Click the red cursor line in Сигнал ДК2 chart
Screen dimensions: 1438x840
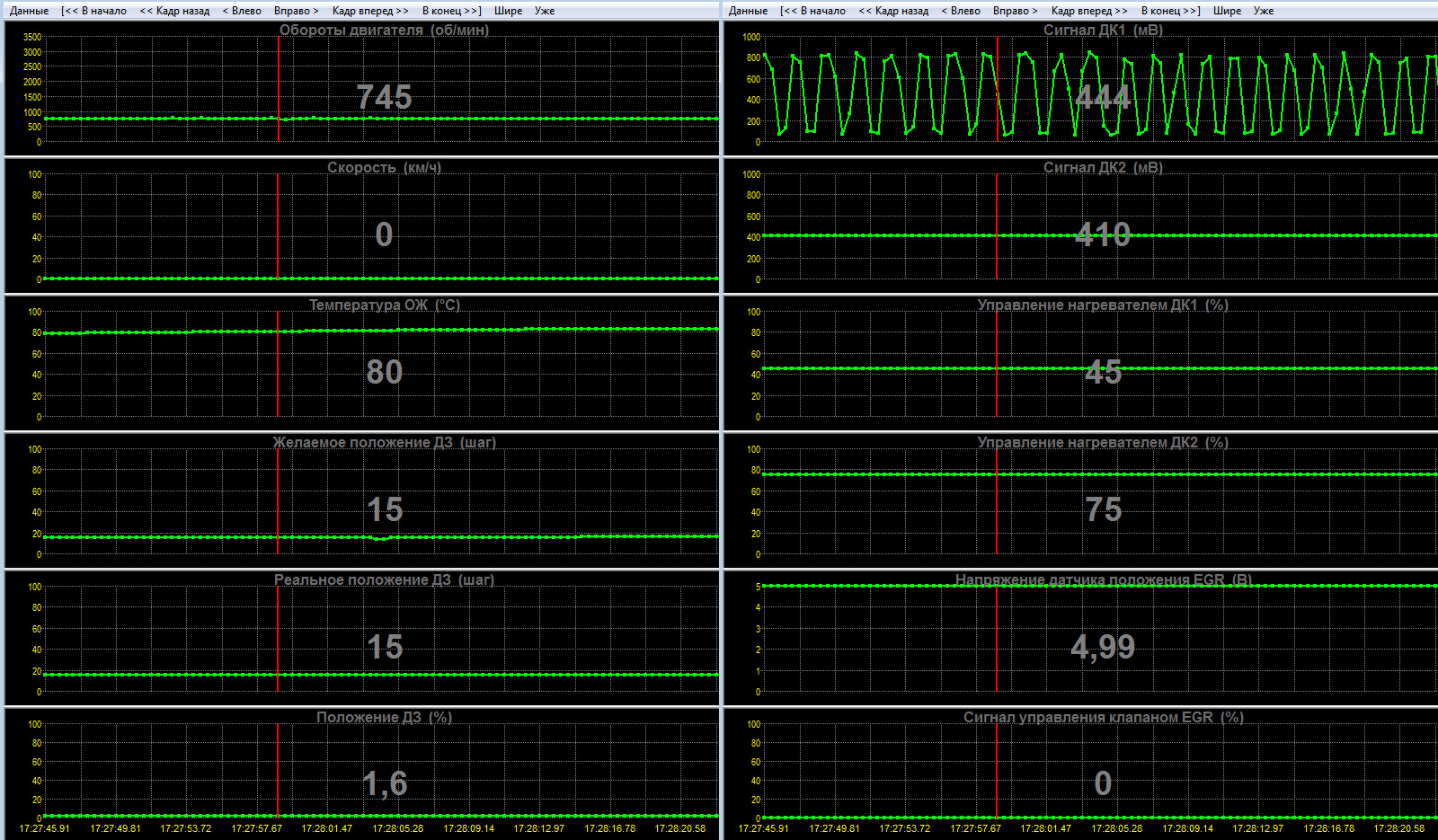click(x=997, y=226)
